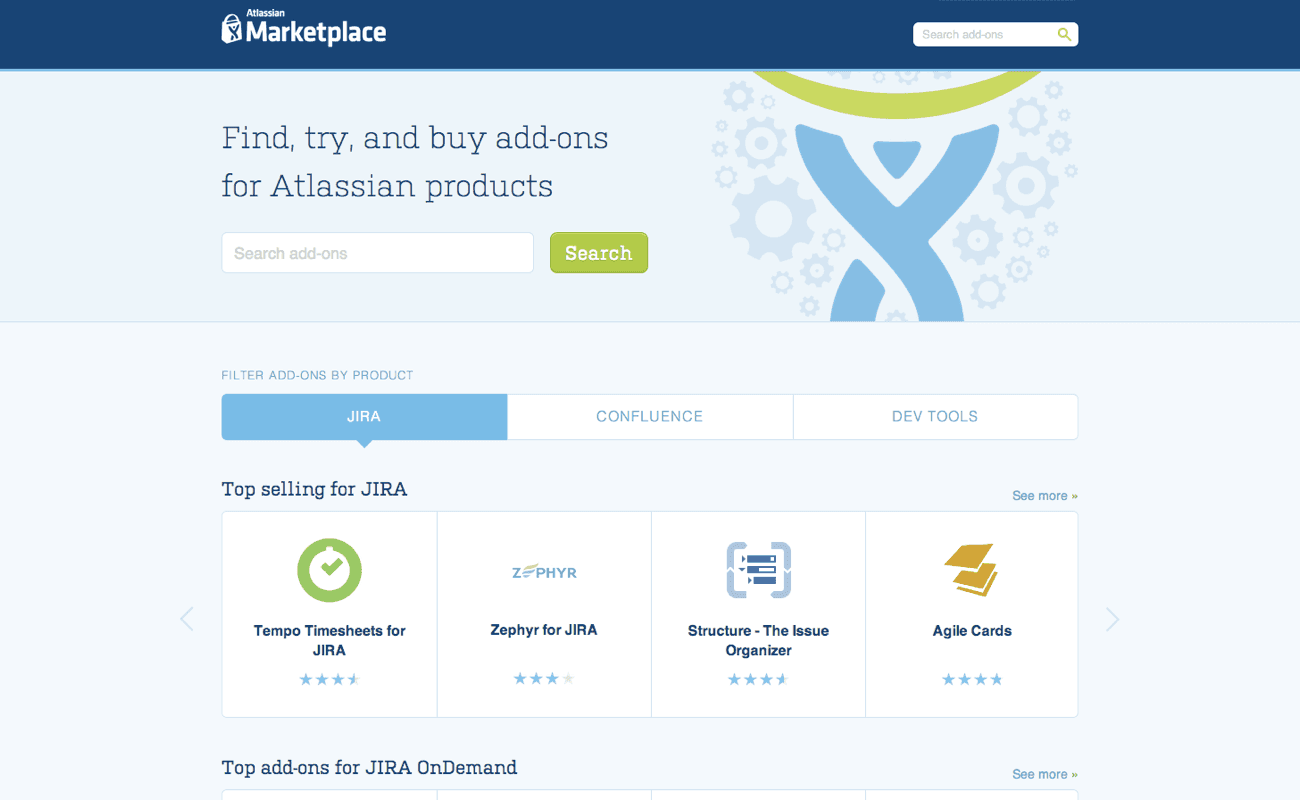The image size is (1300, 800).
Task: Click star rating under Structure add-on
Action: point(758,680)
